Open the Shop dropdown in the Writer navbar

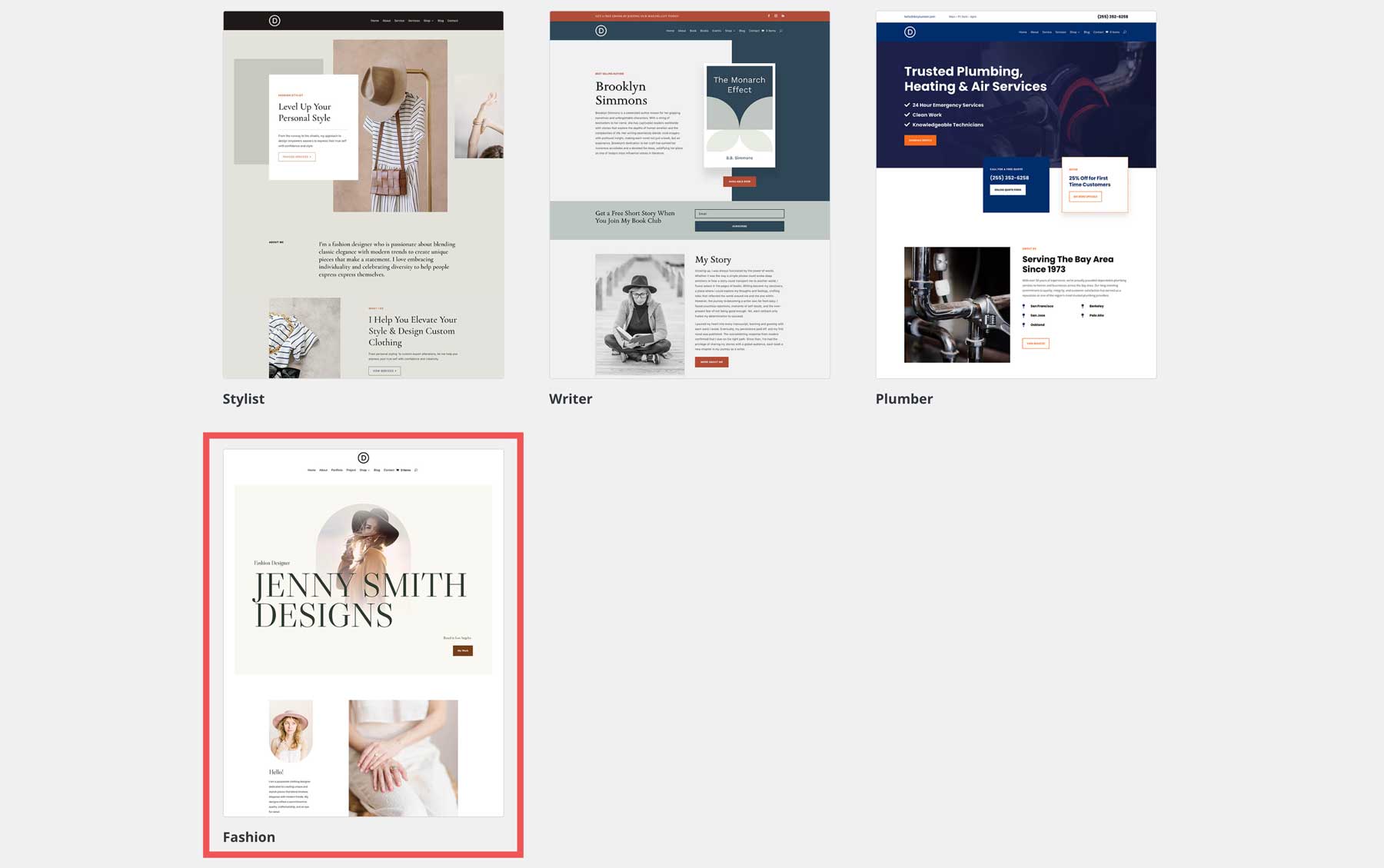(730, 31)
